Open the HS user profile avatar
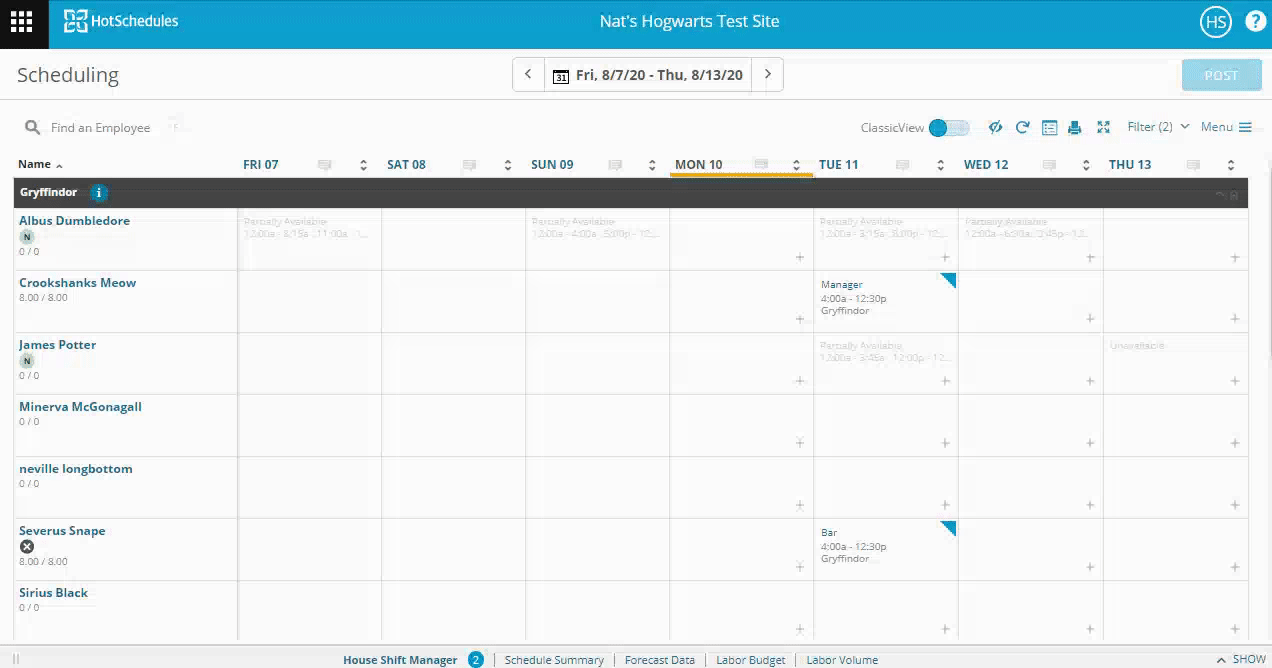 pyautogui.click(x=1215, y=22)
